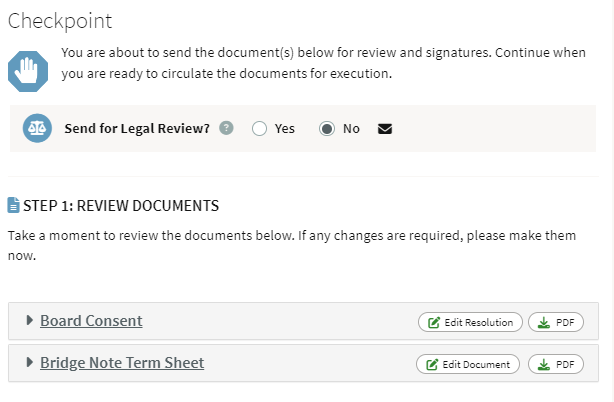
Task: Click the Edit Resolution button
Action: pos(470,322)
